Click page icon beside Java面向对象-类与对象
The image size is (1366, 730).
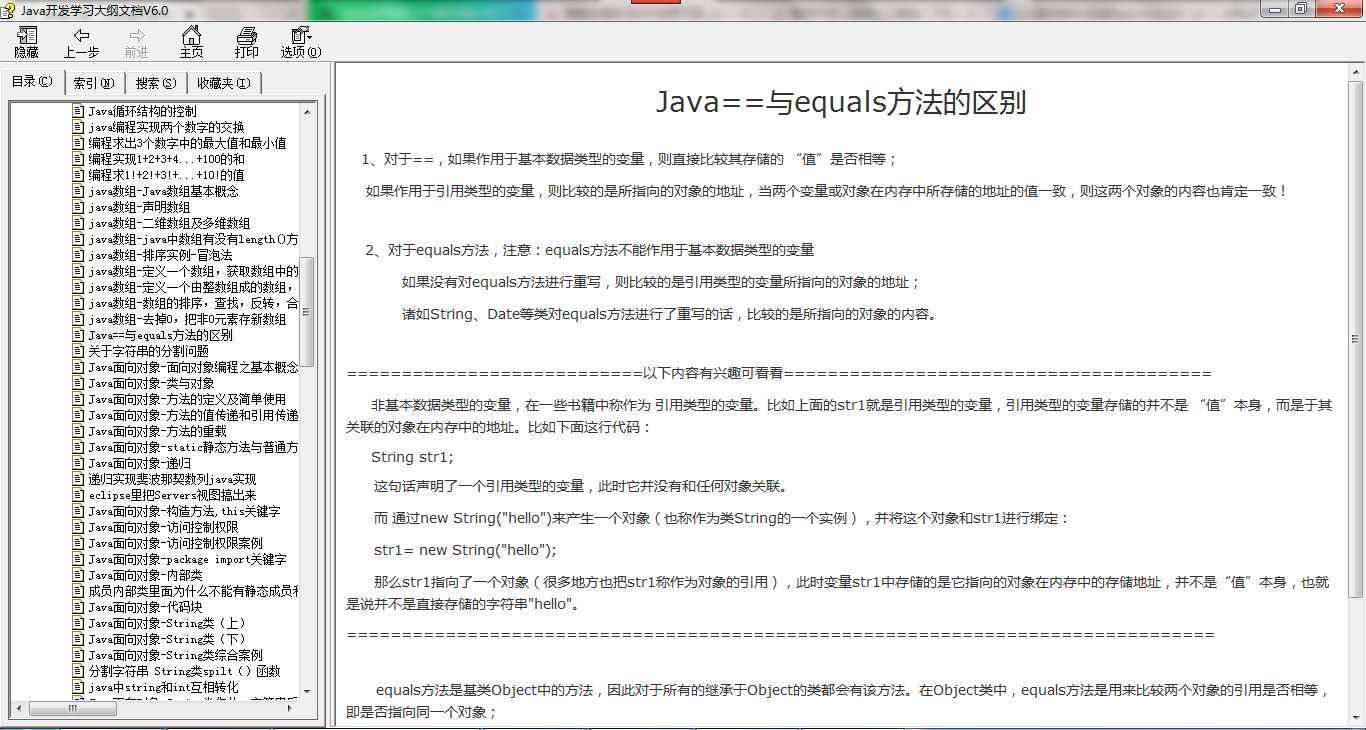point(78,383)
